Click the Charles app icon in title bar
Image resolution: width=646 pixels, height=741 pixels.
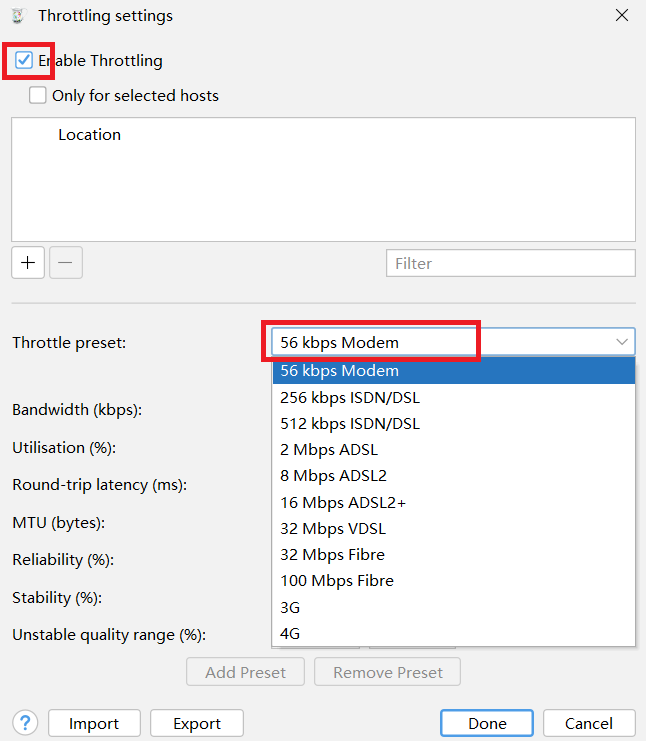(17, 16)
